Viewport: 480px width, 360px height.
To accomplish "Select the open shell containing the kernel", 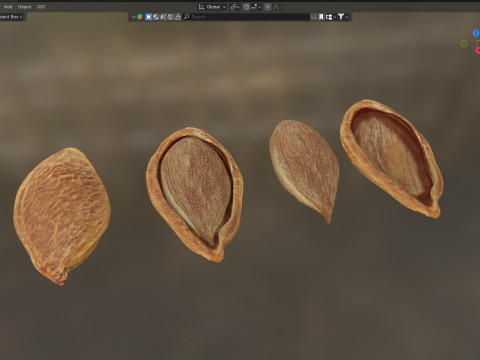I will [195, 194].
